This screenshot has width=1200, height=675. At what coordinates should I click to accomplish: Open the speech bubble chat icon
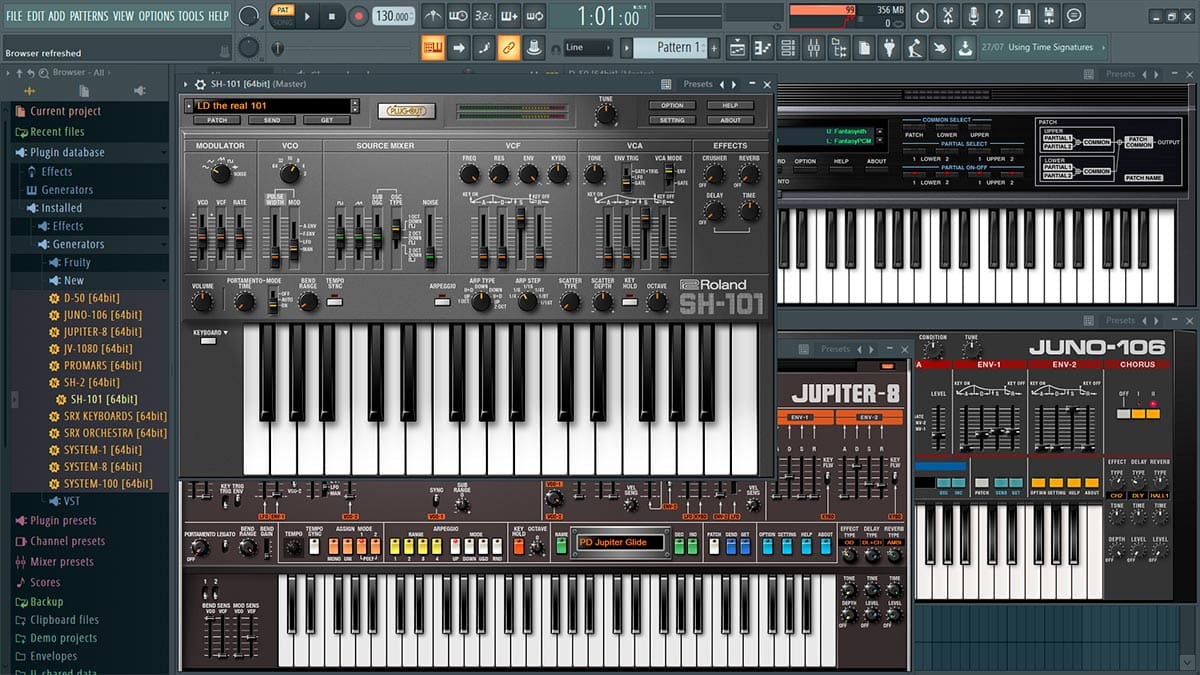click(x=1074, y=16)
